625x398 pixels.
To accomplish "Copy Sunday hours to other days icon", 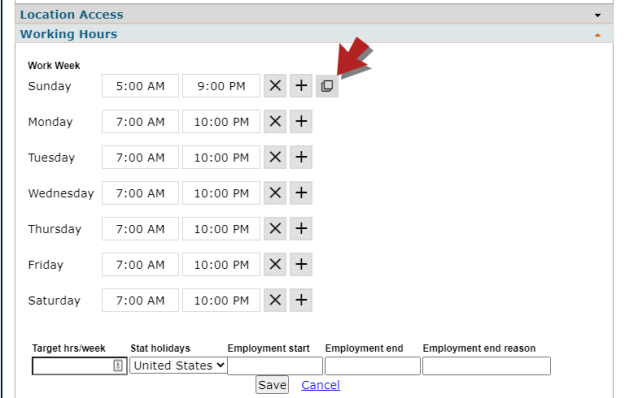I will click(327, 86).
